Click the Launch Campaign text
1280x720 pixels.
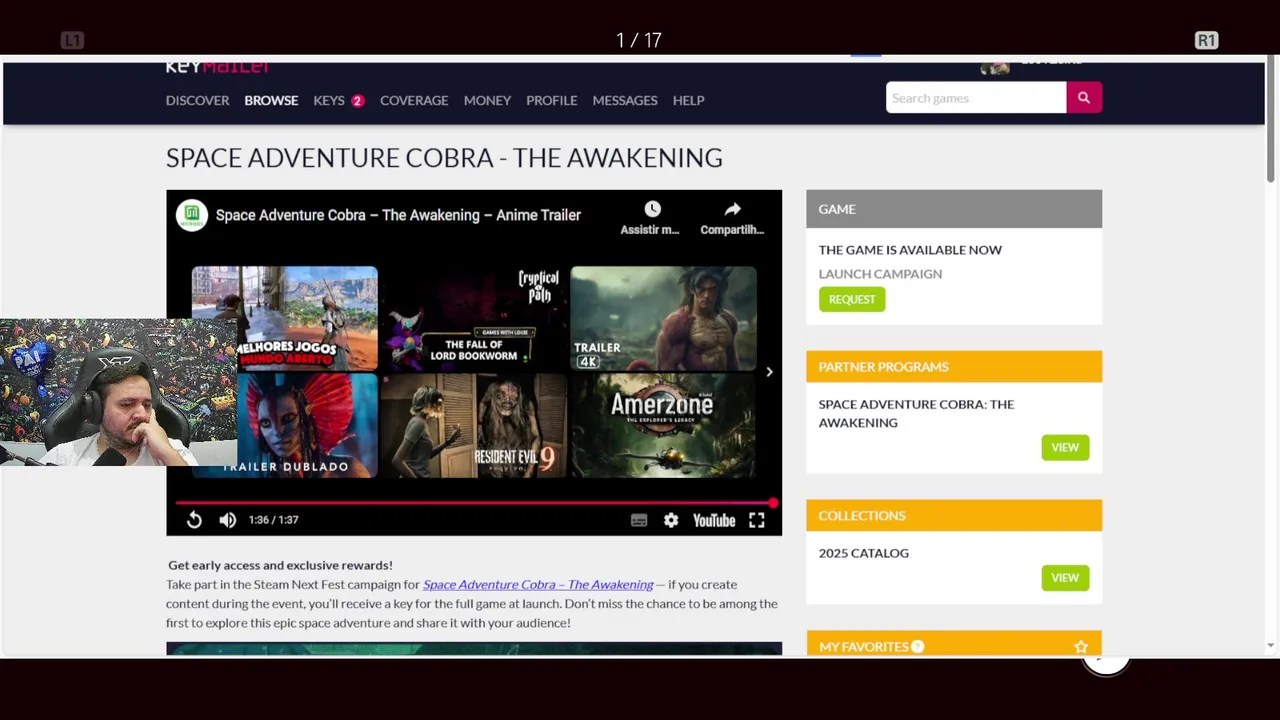click(880, 274)
